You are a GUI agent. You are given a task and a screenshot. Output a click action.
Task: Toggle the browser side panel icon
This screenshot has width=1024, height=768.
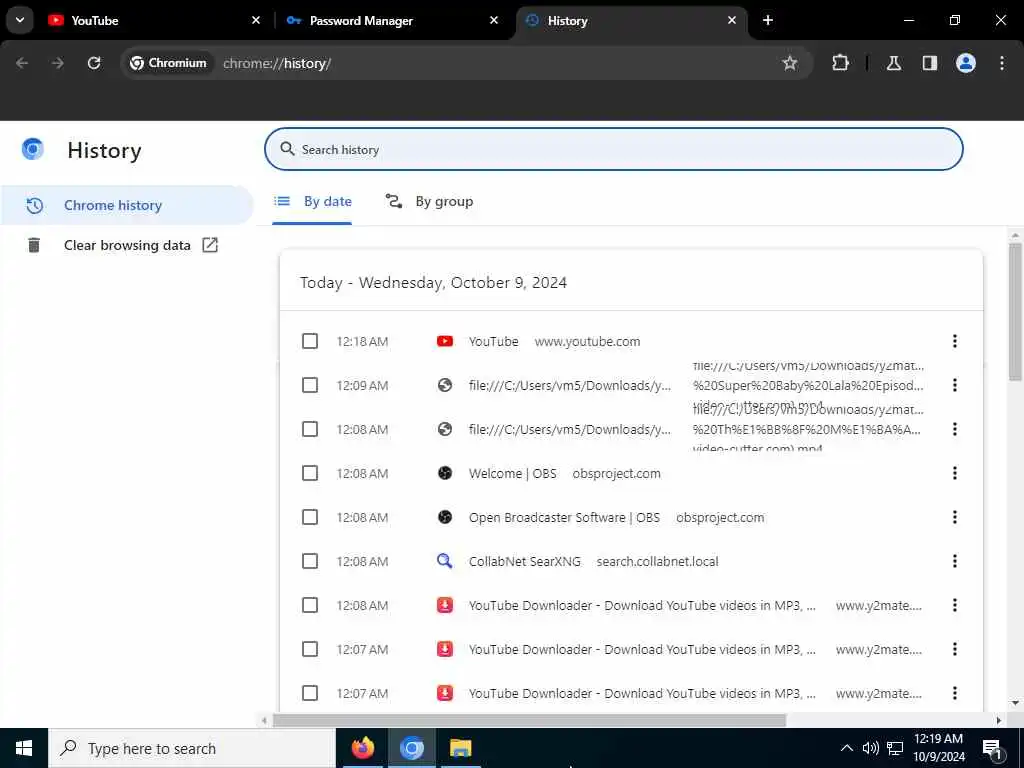tap(930, 63)
